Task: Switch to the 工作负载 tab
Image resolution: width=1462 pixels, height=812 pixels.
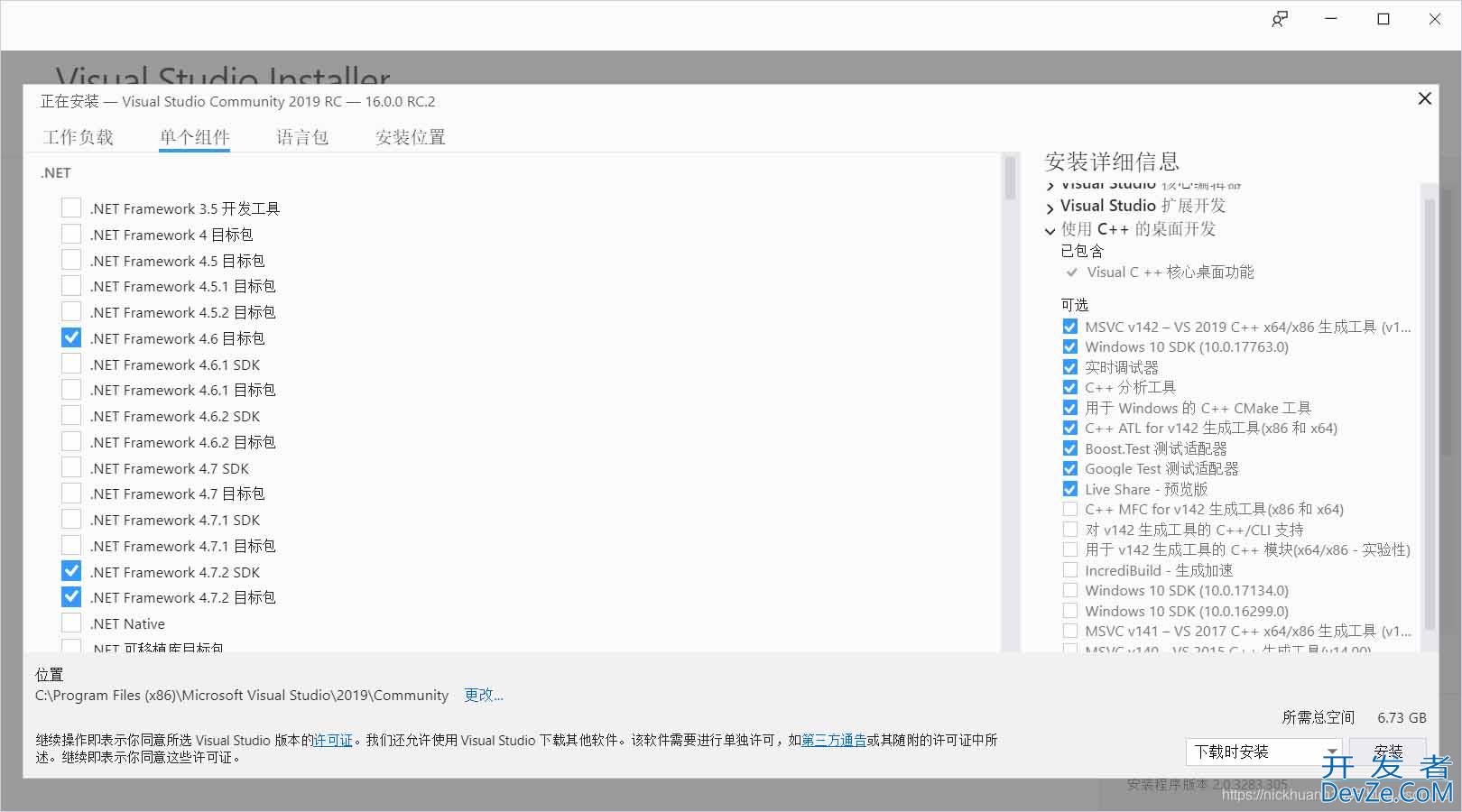Action: click(x=79, y=137)
